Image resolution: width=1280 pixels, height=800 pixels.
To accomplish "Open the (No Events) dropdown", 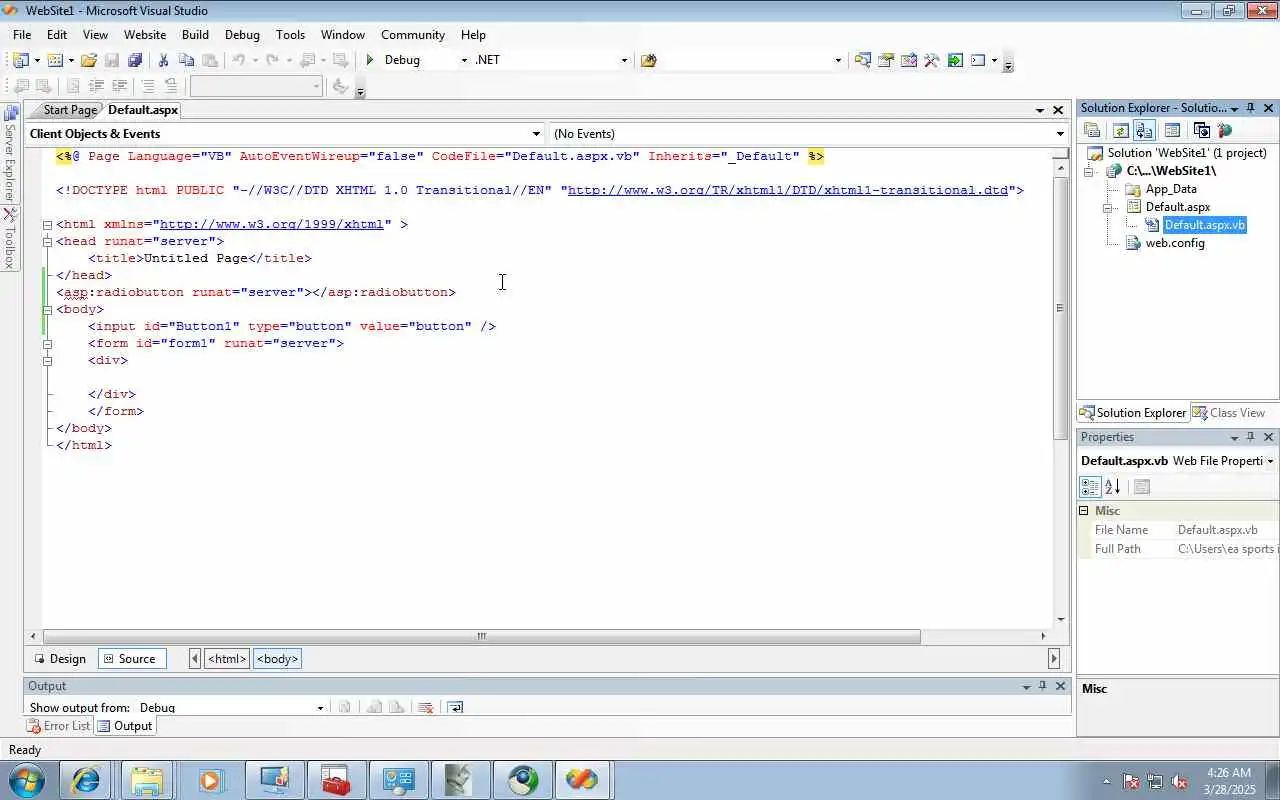I will tap(1060, 134).
